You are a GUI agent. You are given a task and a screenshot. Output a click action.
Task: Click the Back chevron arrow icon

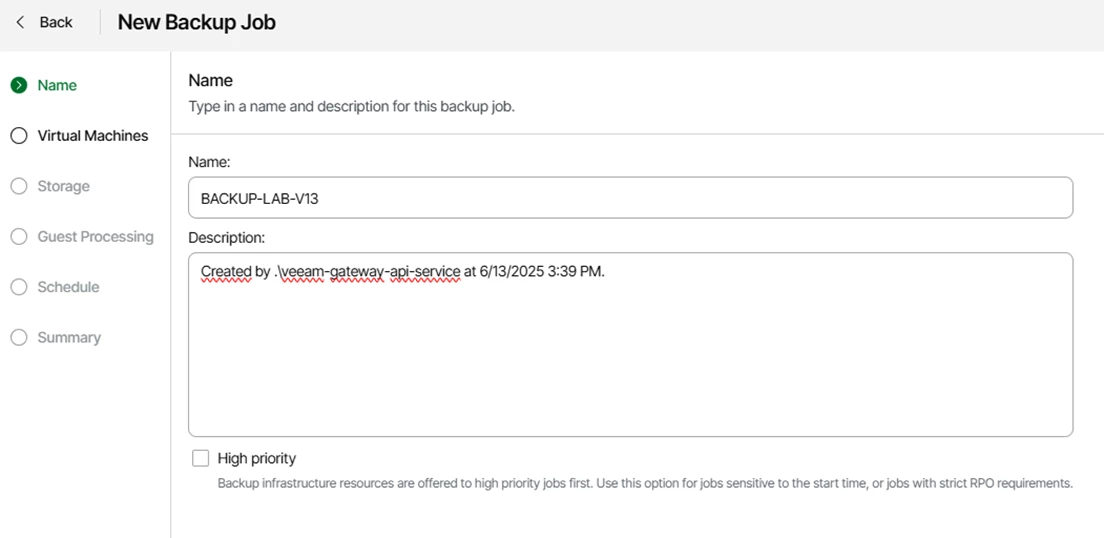(x=20, y=23)
